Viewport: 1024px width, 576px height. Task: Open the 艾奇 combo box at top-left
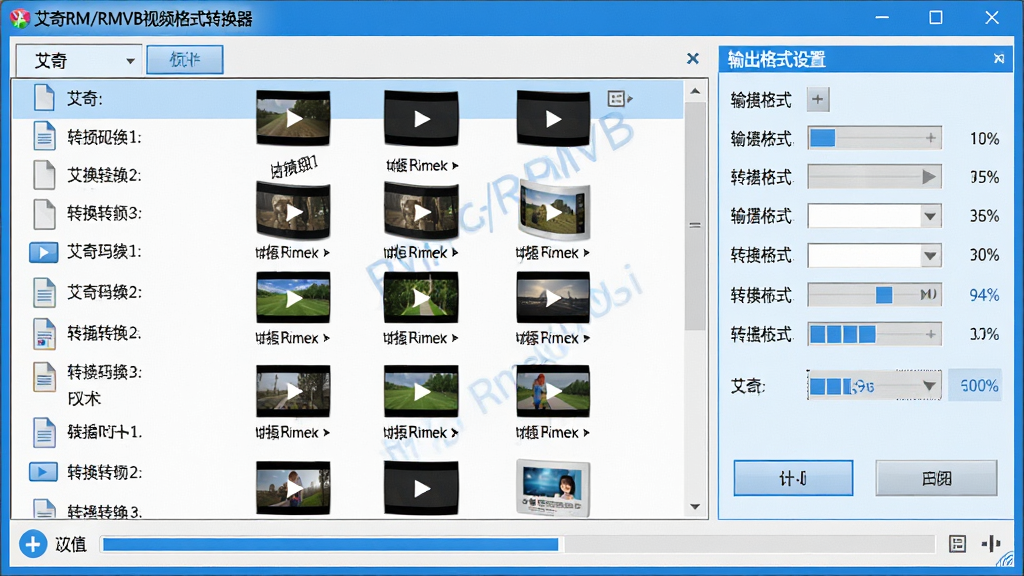click(78, 61)
